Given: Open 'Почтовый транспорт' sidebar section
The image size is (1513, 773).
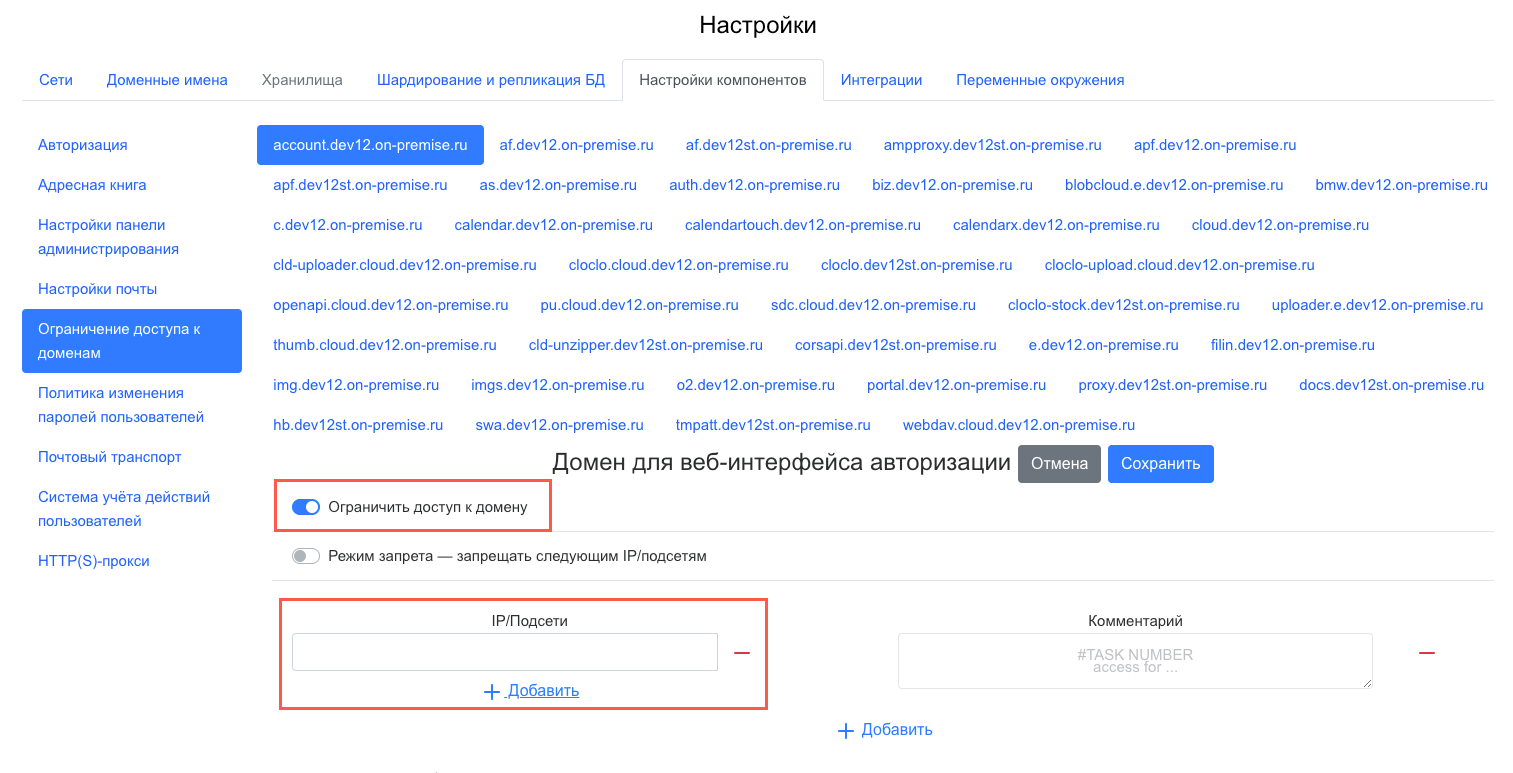Looking at the screenshot, I should click(x=110, y=457).
